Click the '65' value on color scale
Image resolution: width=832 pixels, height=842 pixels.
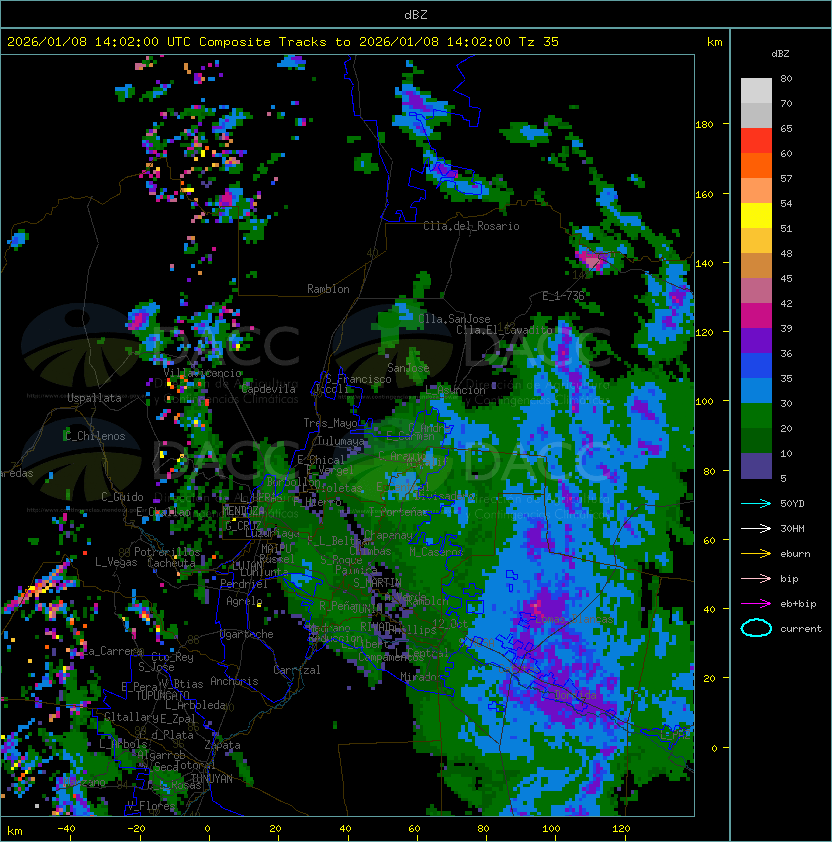coord(786,128)
